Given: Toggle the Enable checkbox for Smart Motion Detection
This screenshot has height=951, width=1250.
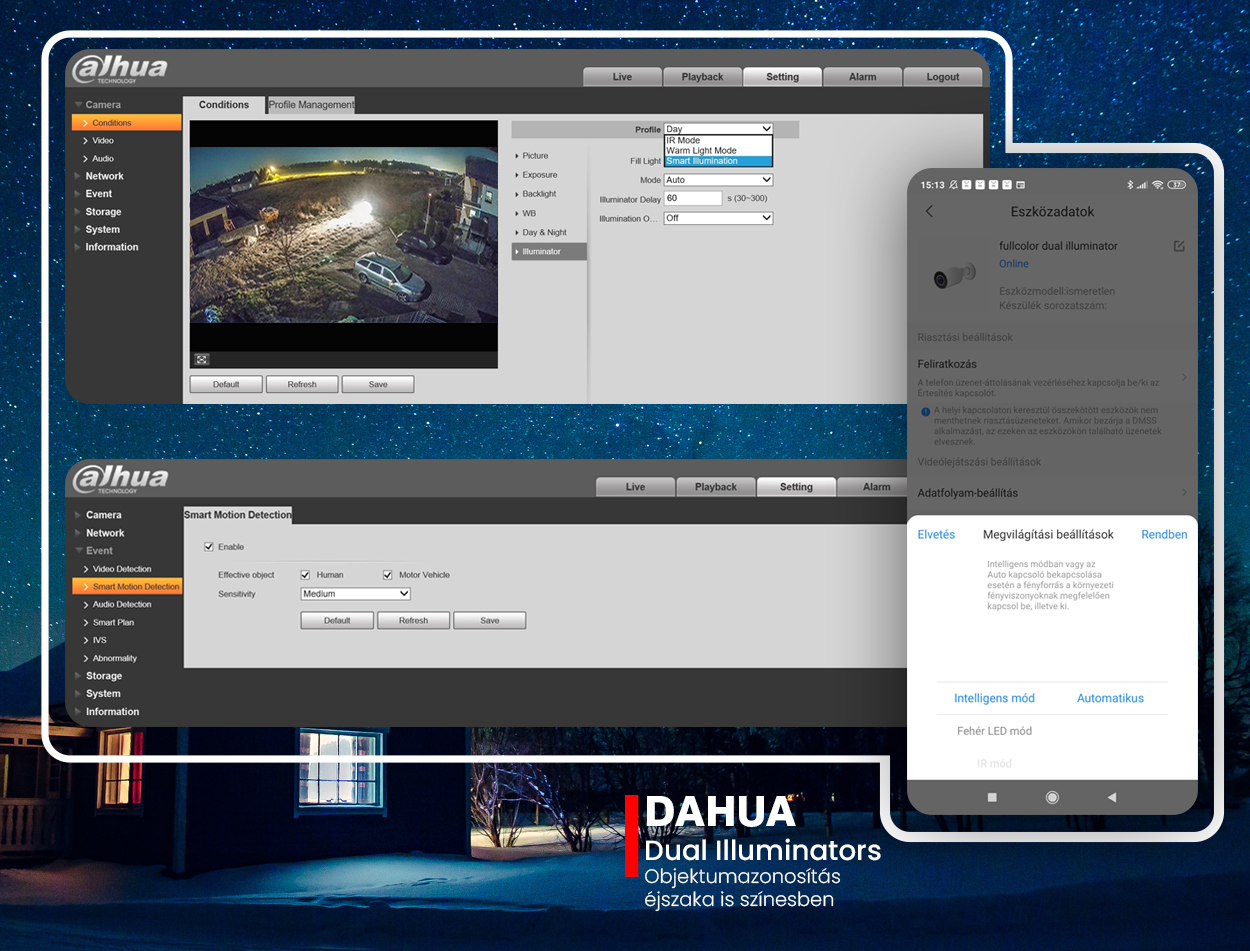Looking at the screenshot, I should click(x=209, y=547).
